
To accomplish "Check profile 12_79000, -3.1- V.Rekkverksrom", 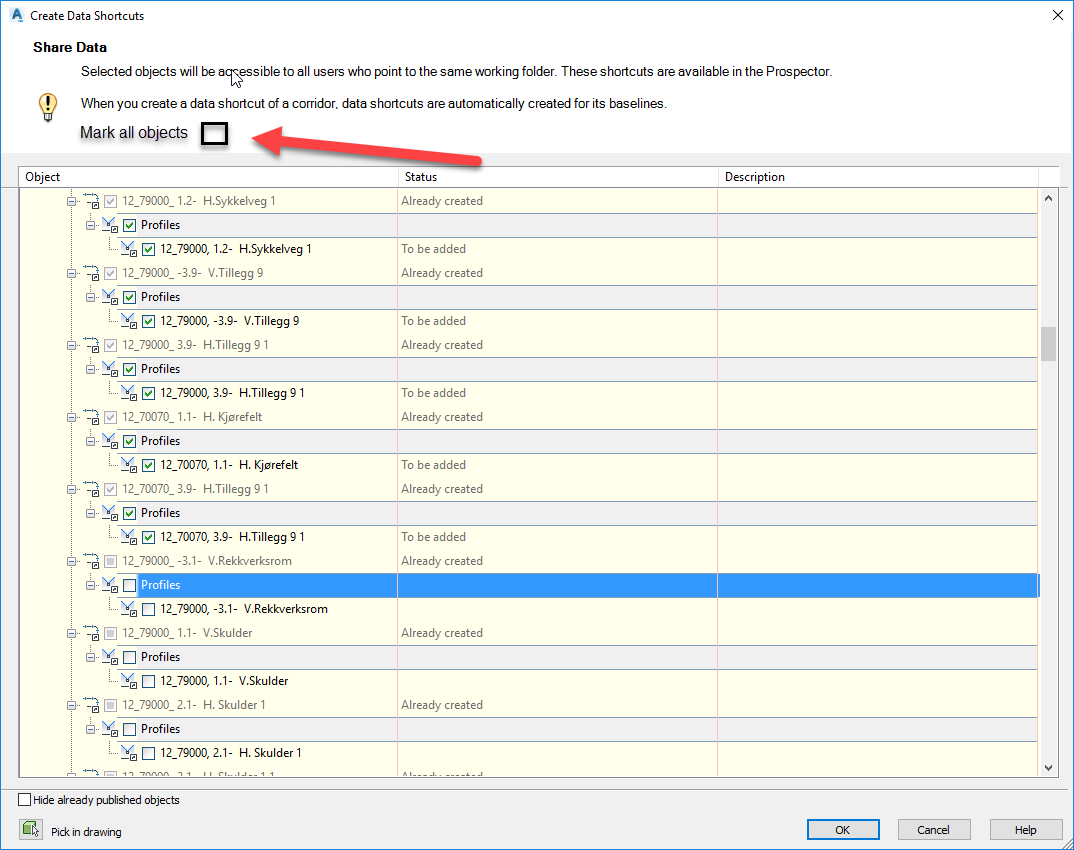I will click(149, 609).
